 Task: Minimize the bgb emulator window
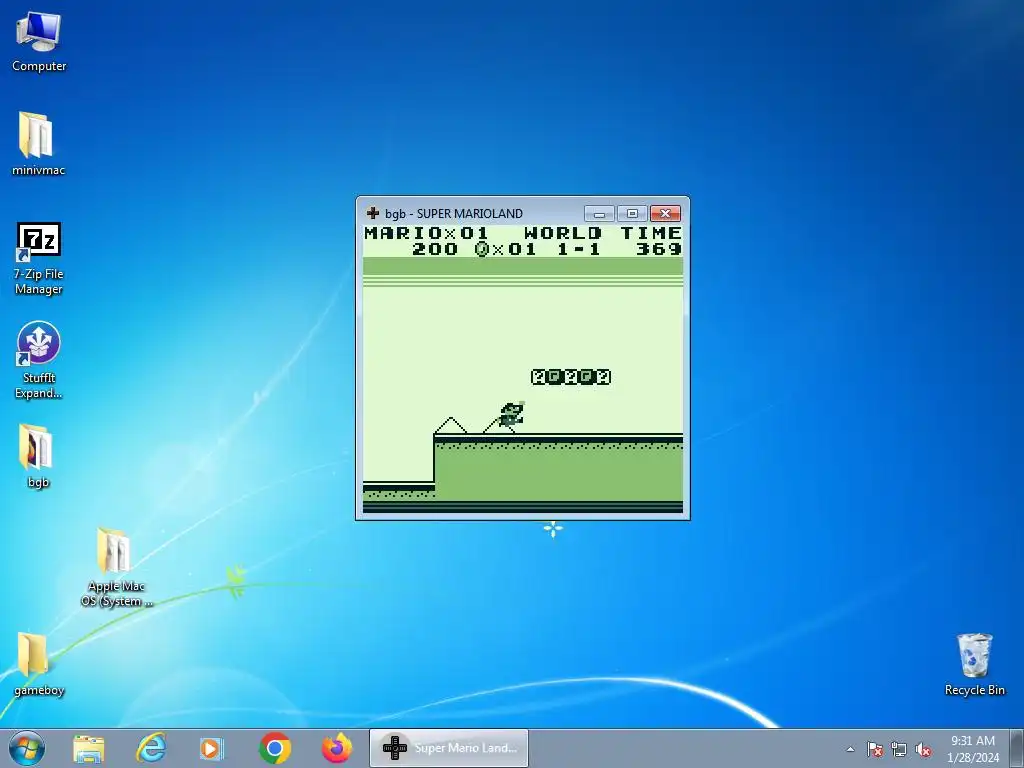coord(599,214)
